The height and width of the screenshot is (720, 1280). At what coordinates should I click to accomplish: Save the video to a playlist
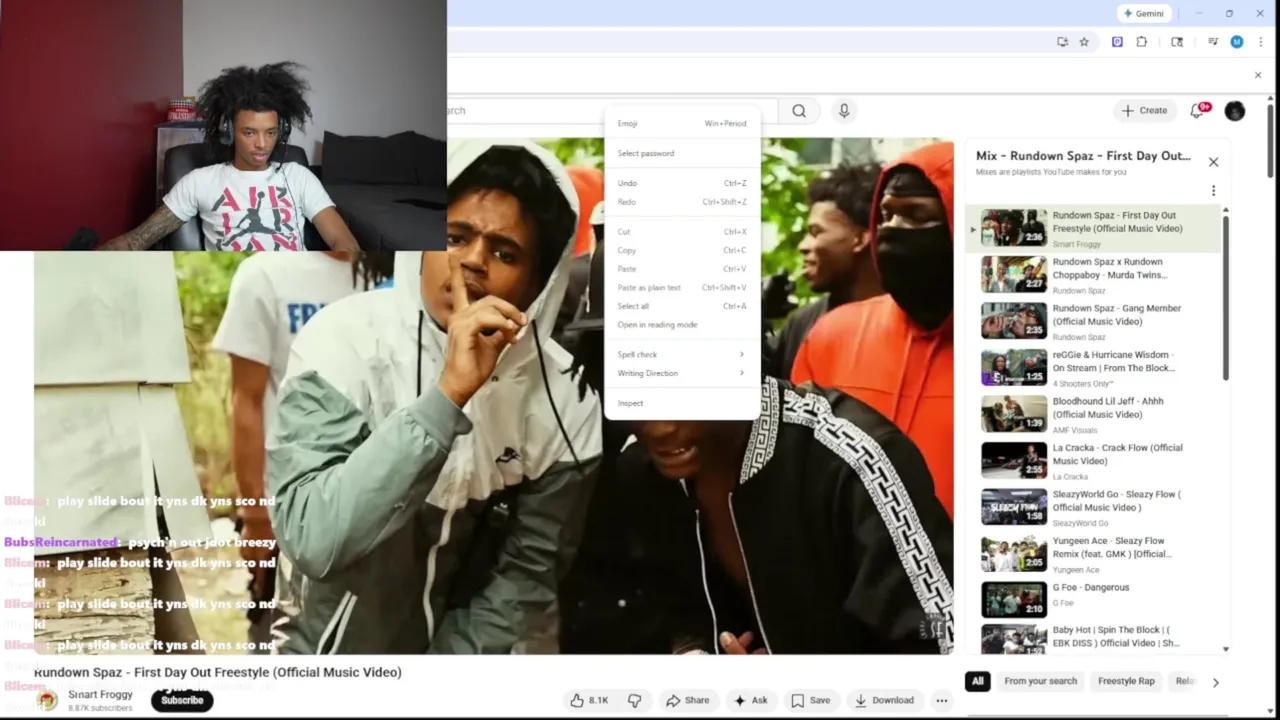click(810, 700)
